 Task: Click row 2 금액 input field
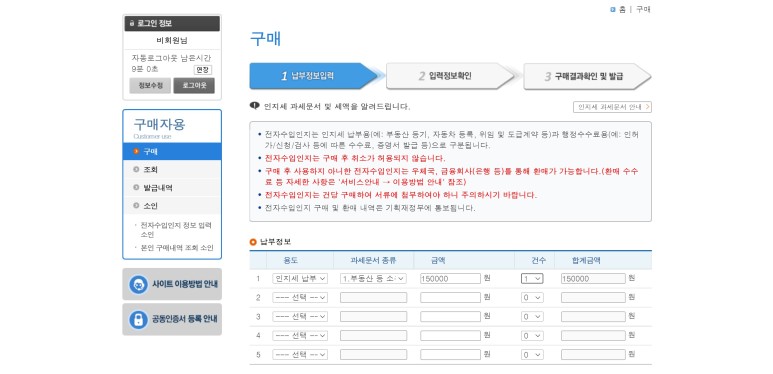[450, 298]
